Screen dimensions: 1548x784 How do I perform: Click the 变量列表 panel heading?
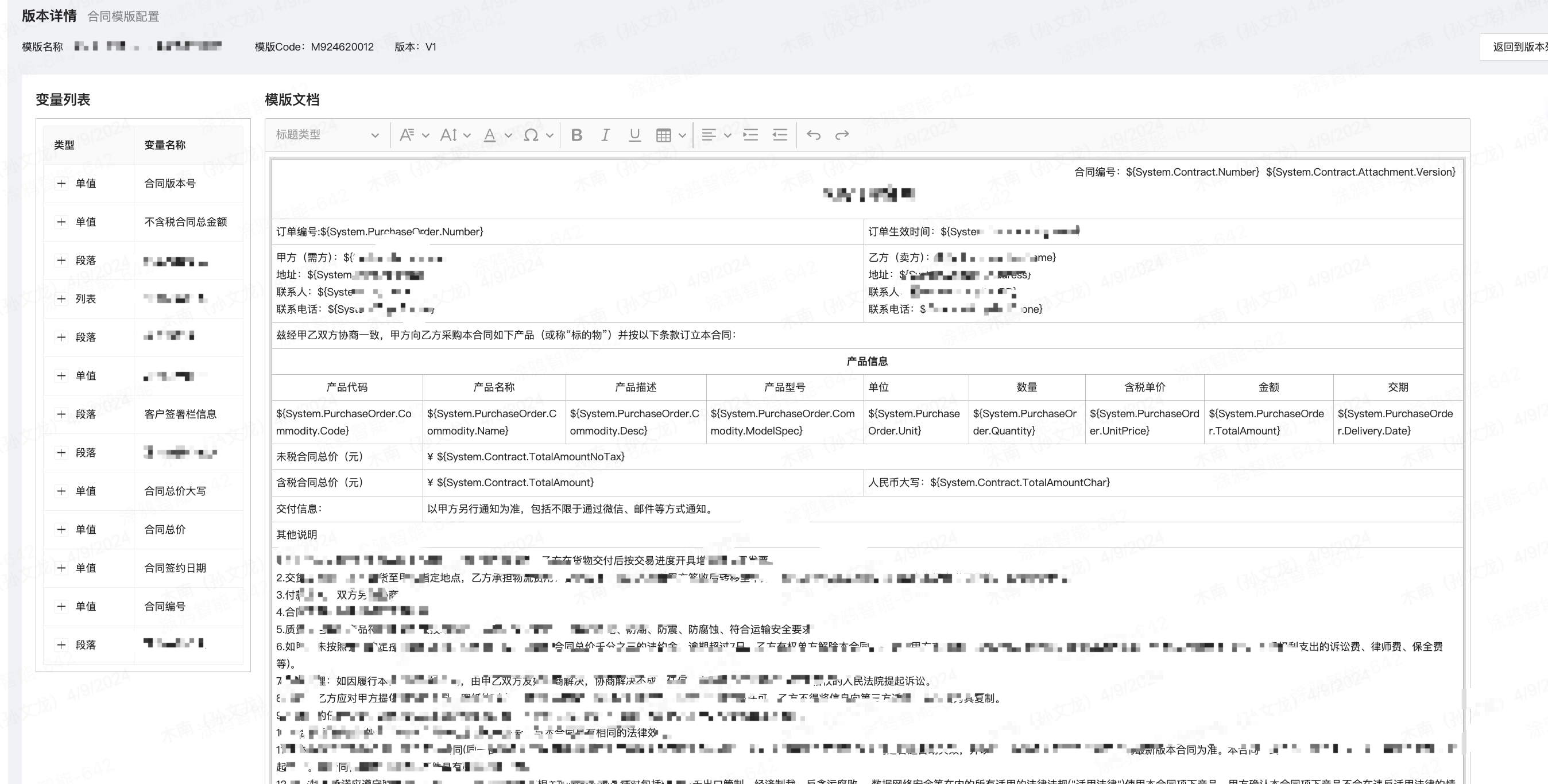[x=63, y=100]
